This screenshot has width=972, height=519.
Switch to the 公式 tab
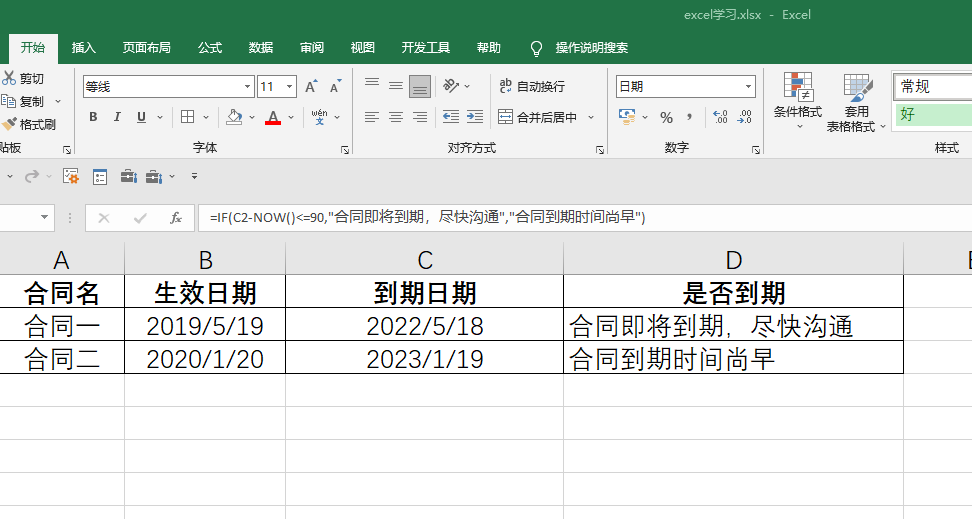coord(210,48)
